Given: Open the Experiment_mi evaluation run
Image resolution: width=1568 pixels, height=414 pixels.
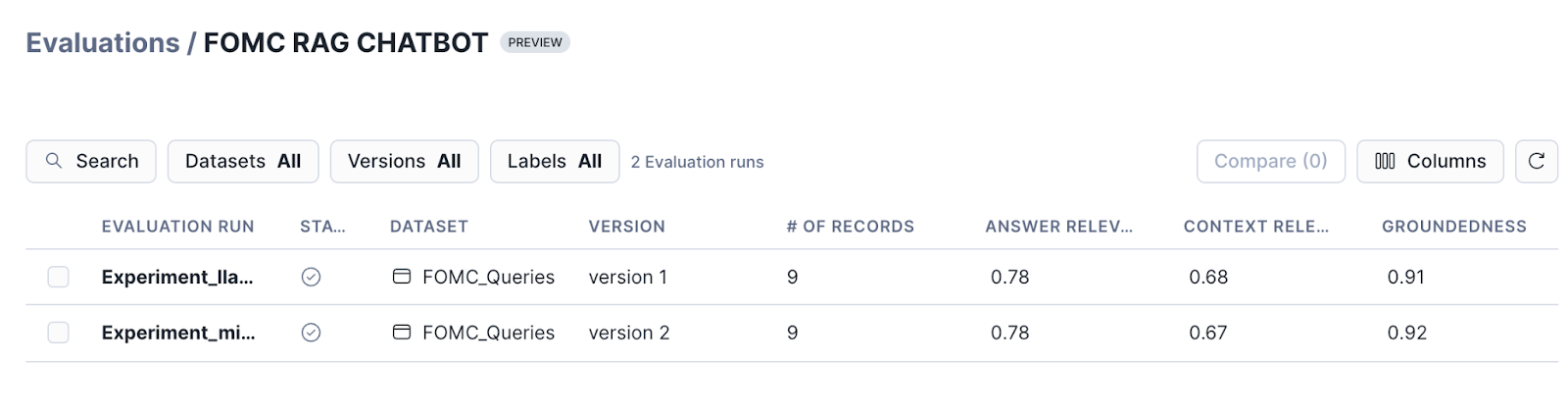Looking at the screenshot, I should coord(178,333).
